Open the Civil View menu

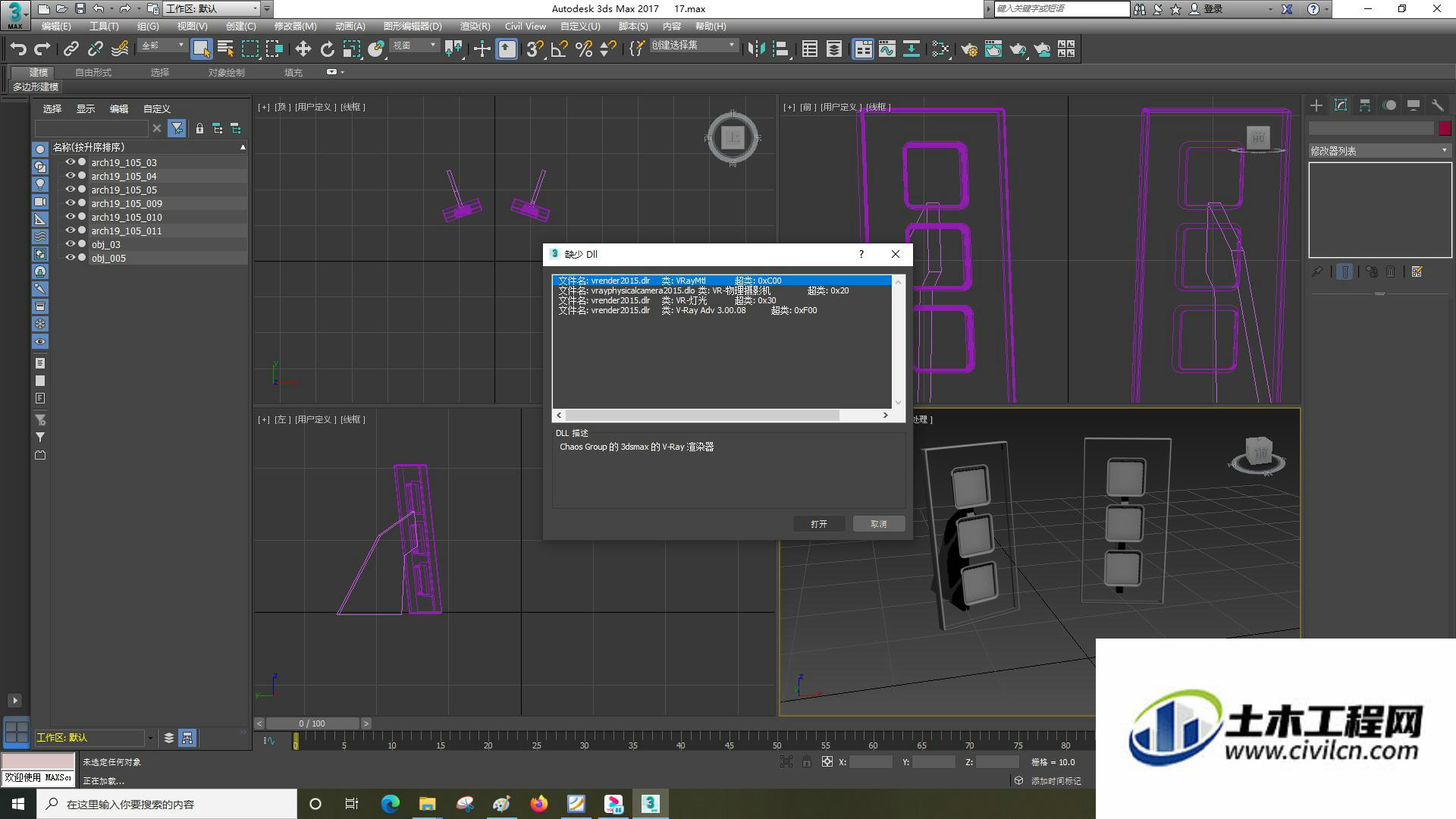tap(525, 26)
